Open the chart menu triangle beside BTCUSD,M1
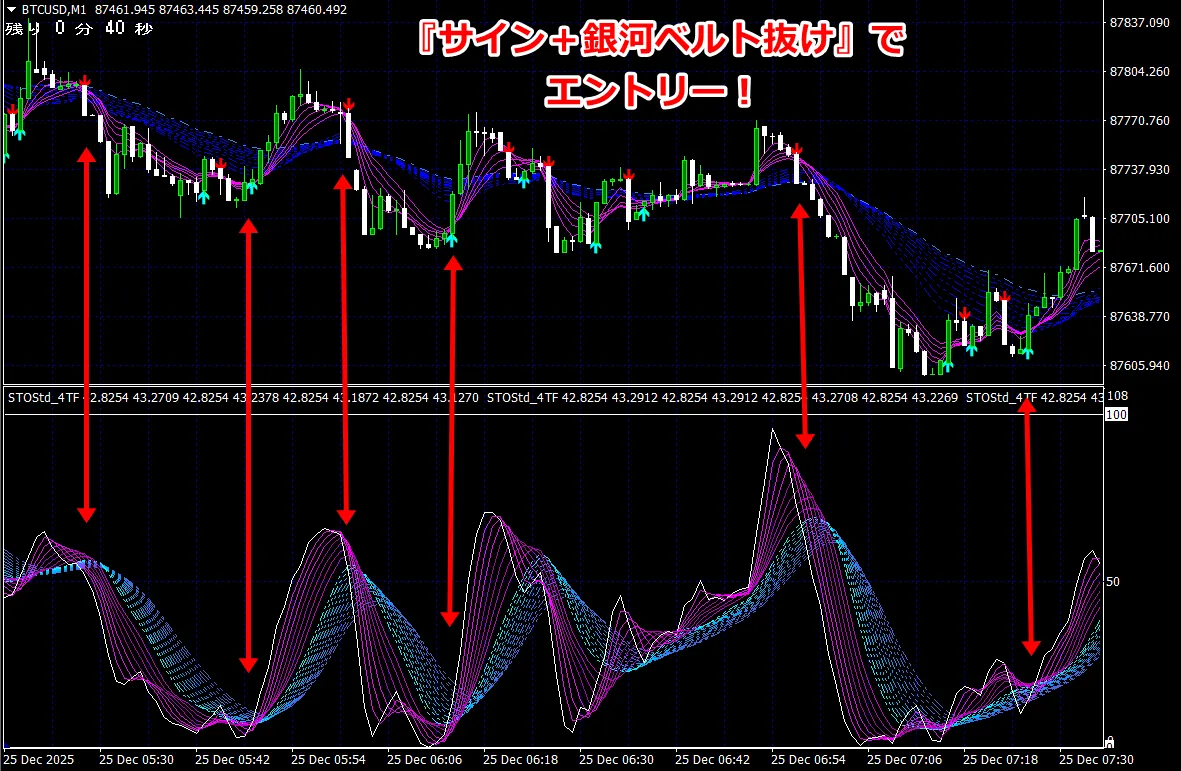 11,10
